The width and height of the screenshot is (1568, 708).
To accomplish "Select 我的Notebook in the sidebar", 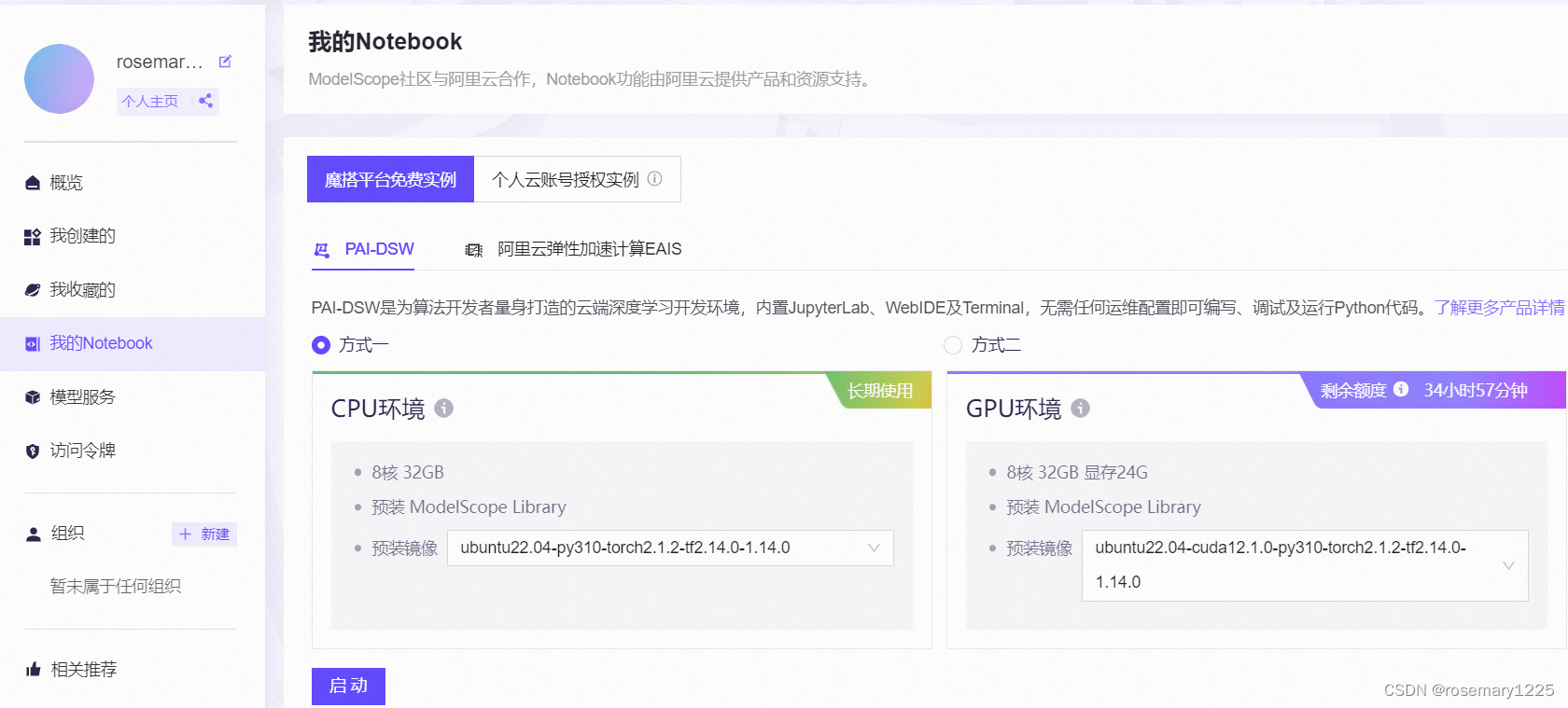I will 133,344.
